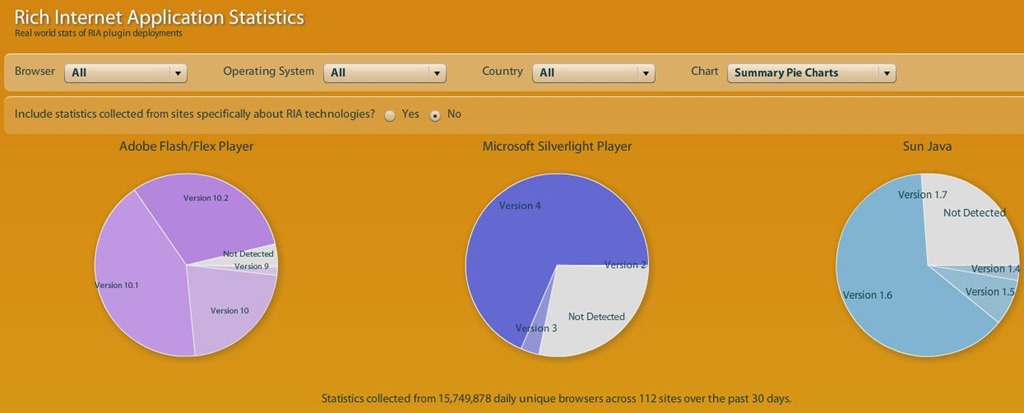This screenshot has width=1024, height=413.
Task: Click the Microsoft Silverlight Player chart title
Action: (x=557, y=146)
